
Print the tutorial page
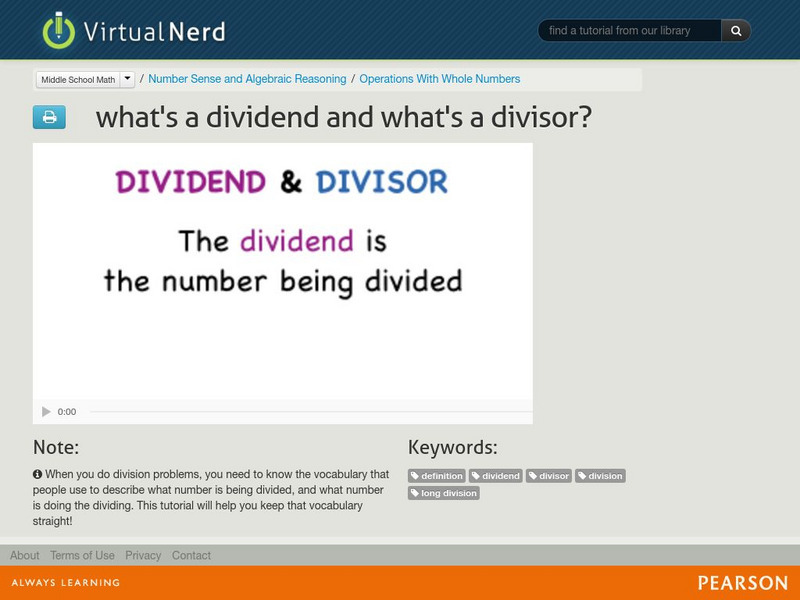click(49, 118)
